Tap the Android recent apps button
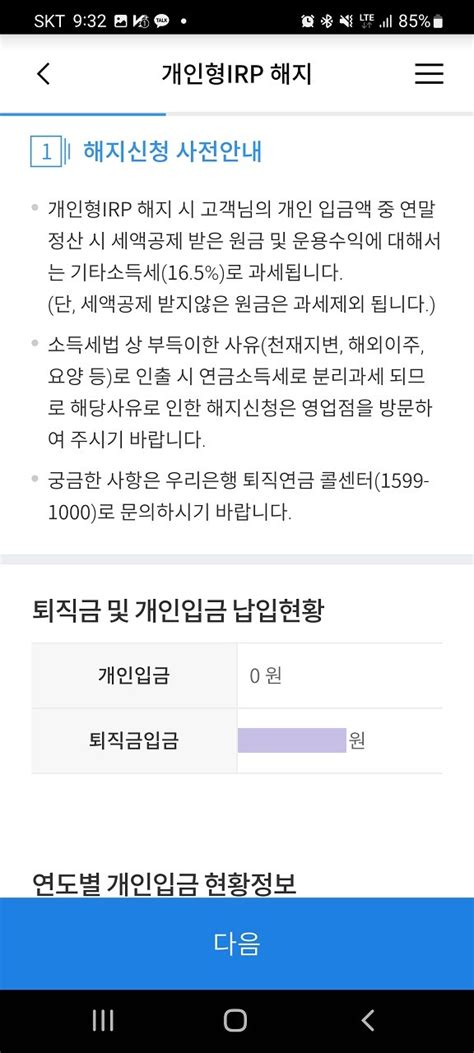 click(103, 1021)
